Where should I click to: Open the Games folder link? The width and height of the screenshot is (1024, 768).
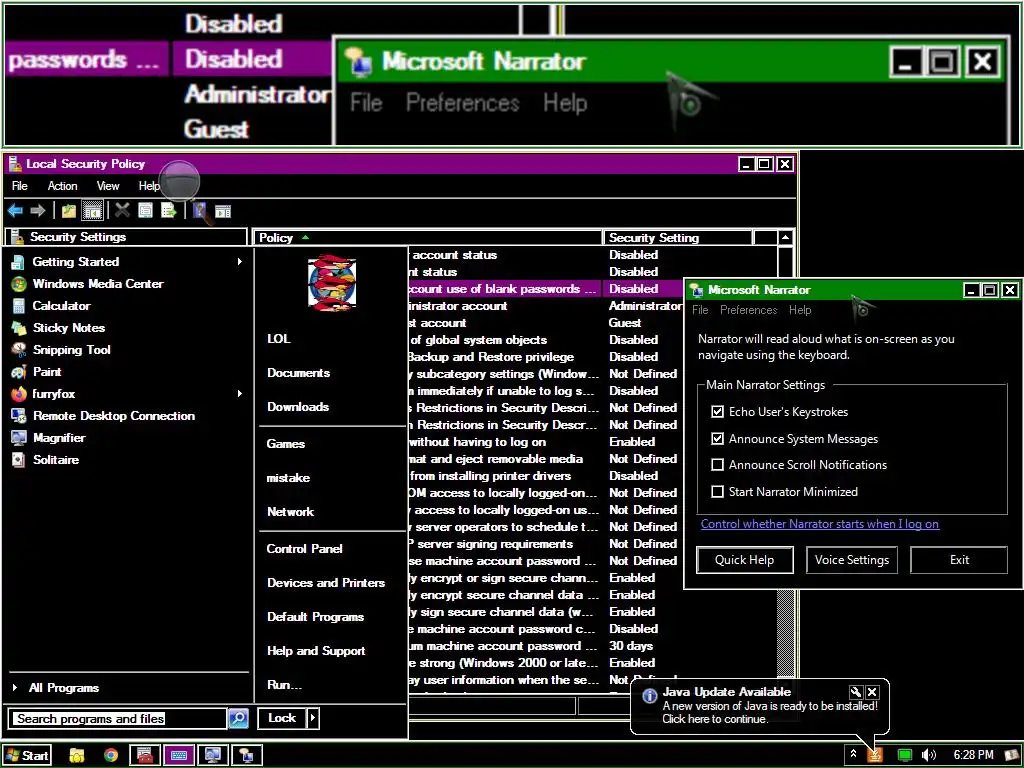tap(285, 444)
